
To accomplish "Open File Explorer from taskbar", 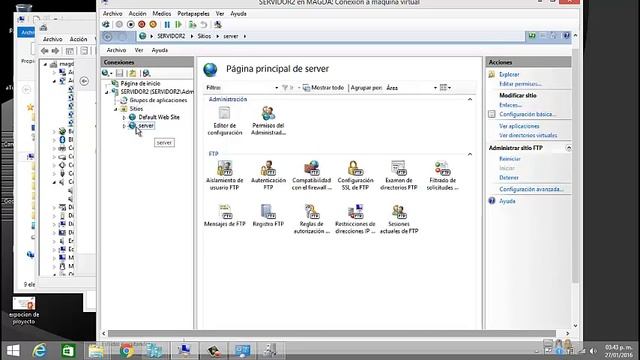I will [x=96, y=350].
